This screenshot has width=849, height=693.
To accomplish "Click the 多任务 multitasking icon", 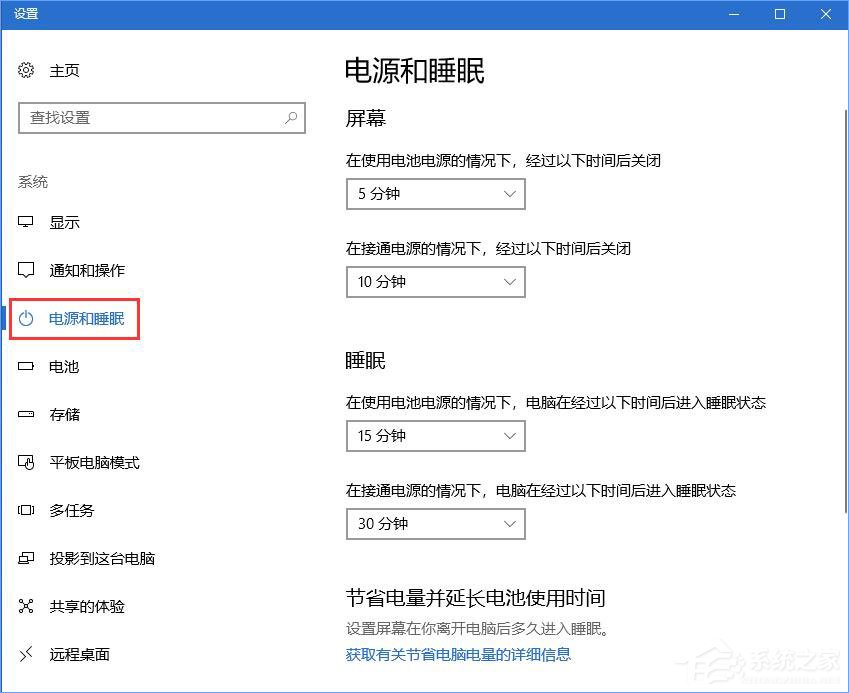I will pyautogui.click(x=25, y=510).
